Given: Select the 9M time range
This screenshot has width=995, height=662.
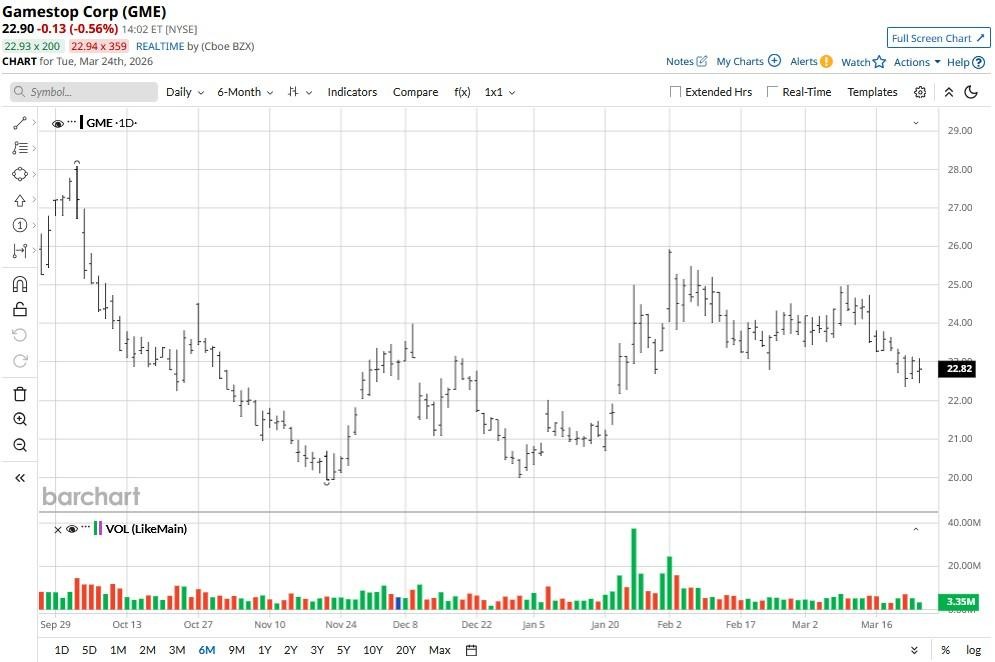Looking at the screenshot, I should click(x=236, y=650).
